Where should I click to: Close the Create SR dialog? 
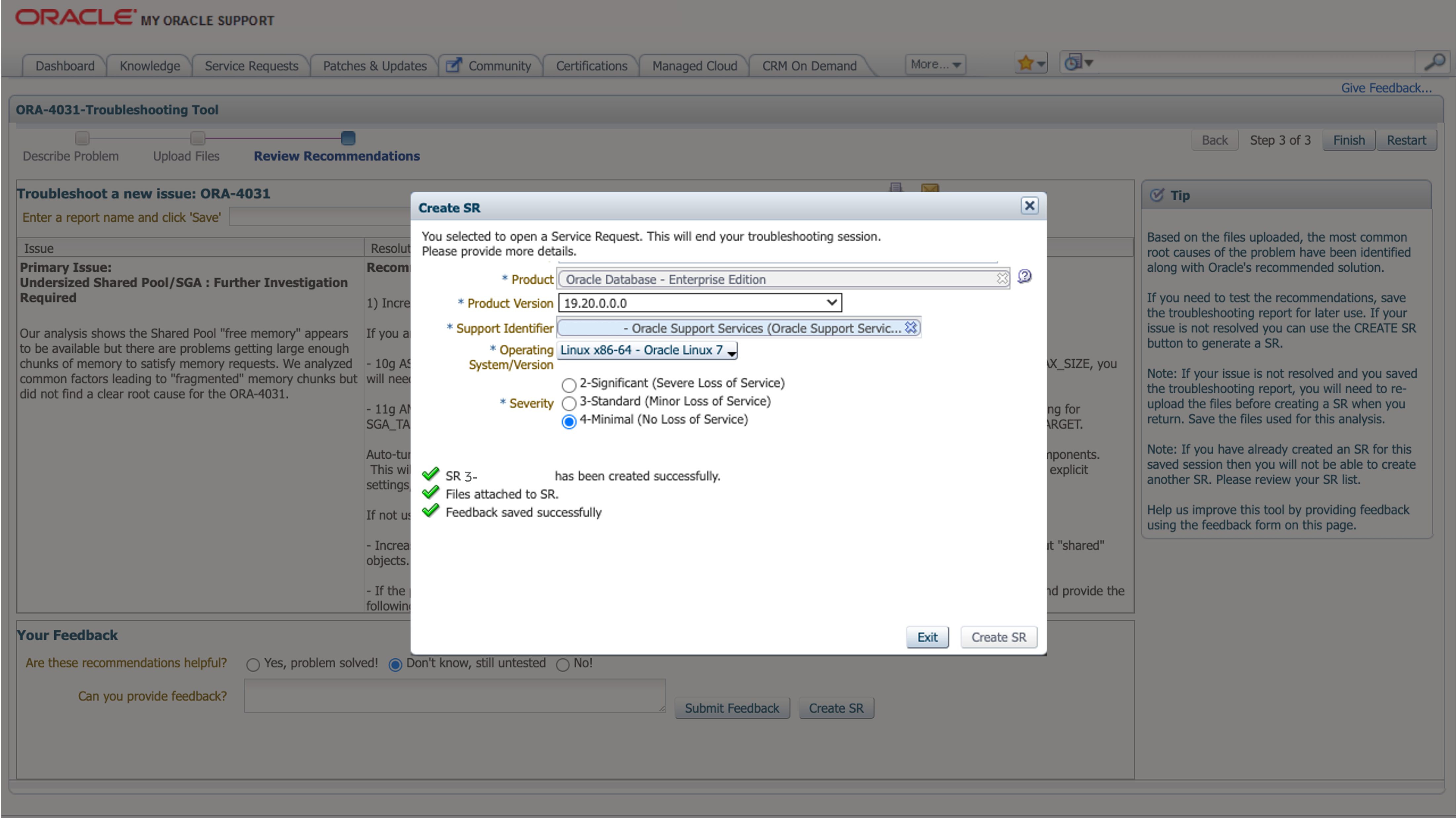1029,206
